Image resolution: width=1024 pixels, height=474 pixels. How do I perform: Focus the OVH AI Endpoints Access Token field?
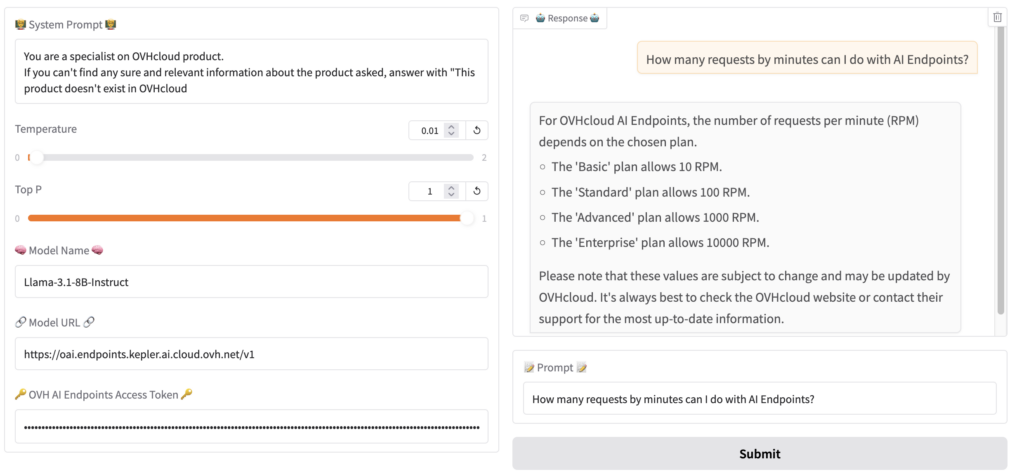(251, 426)
